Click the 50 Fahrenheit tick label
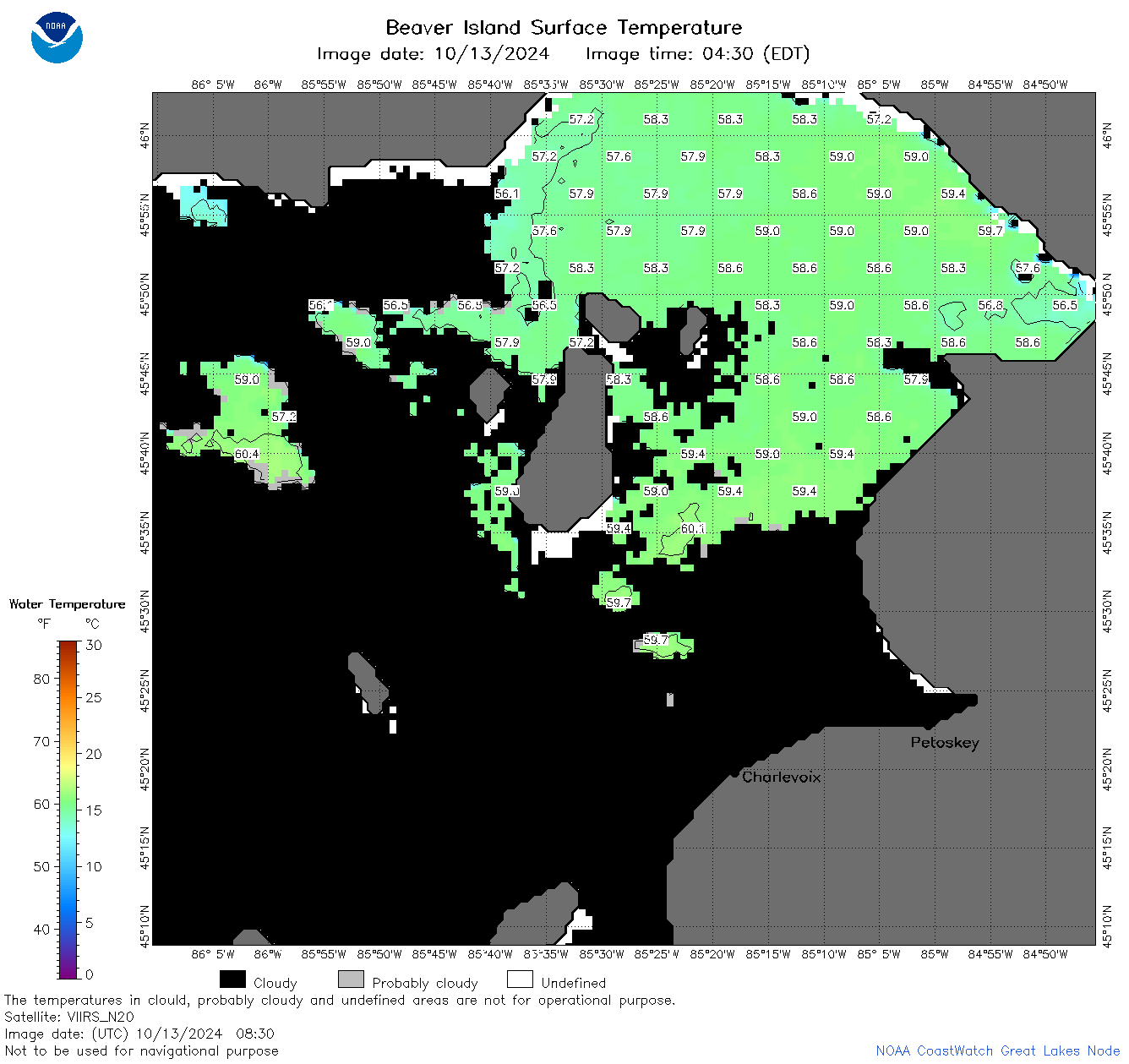1129x1064 pixels. click(41, 867)
